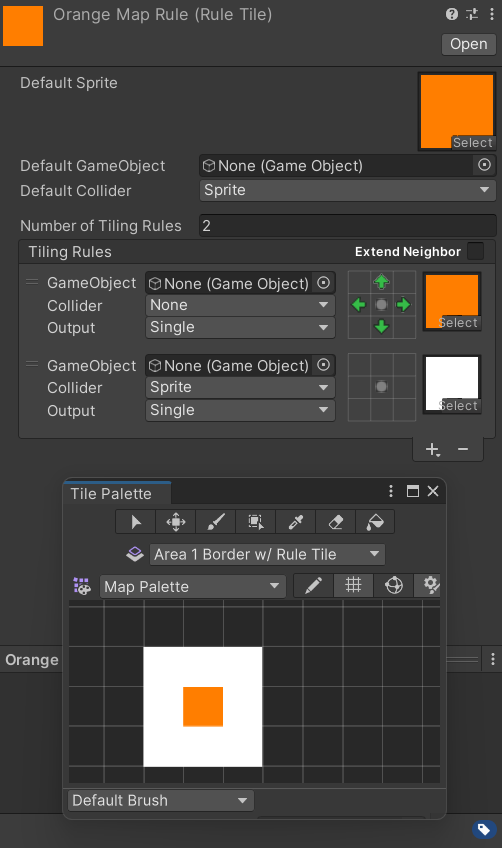Image resolution: width=502 pixels, height=848 pixels.
Task: Open the Default Collider dropdown
Action: (x=348, y=190)
